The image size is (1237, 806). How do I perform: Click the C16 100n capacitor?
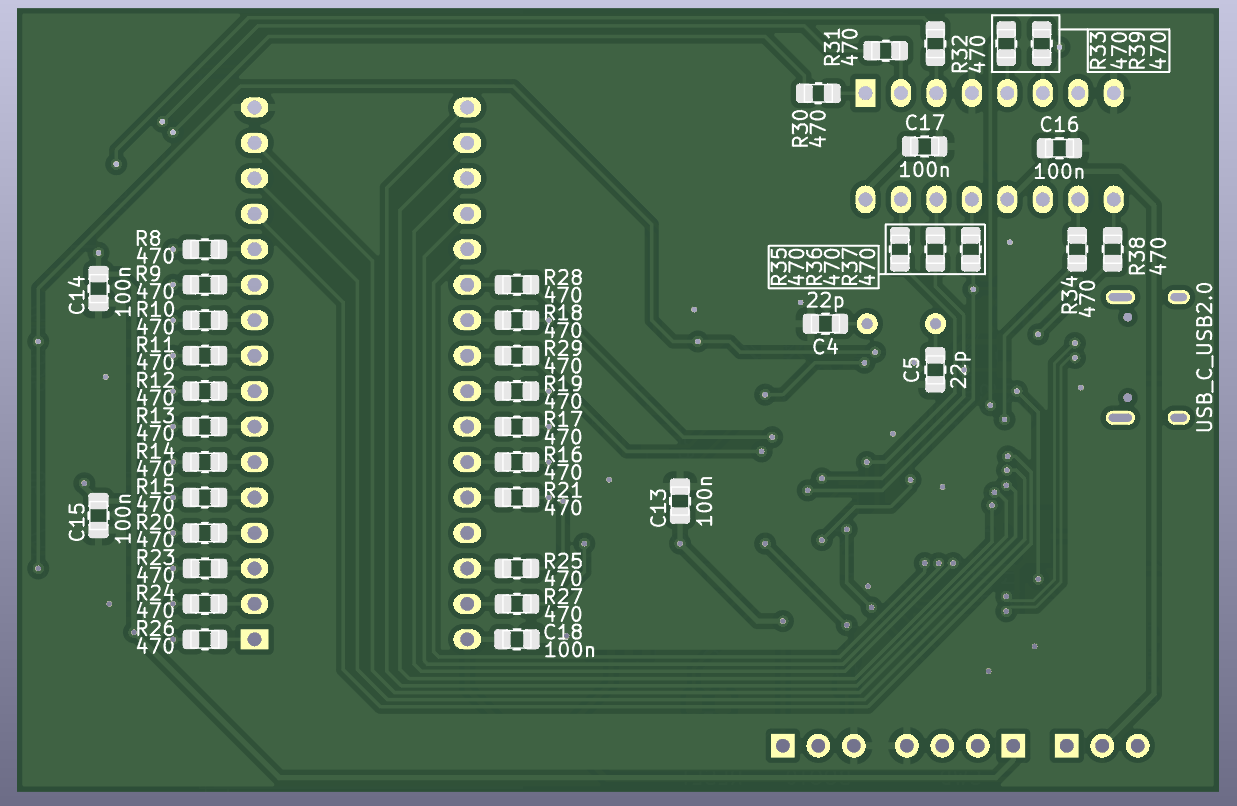[1059, 148]
